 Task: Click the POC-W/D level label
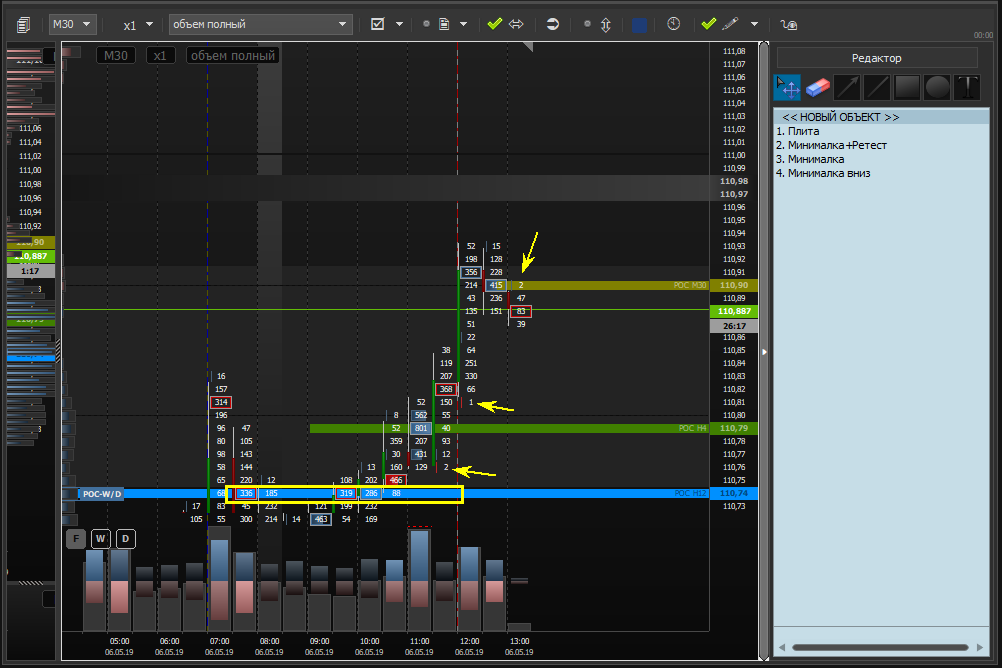102,493
